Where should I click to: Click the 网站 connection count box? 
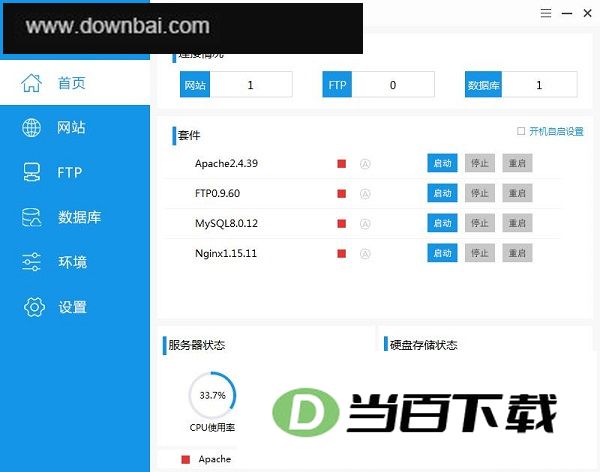pos(236,84)
